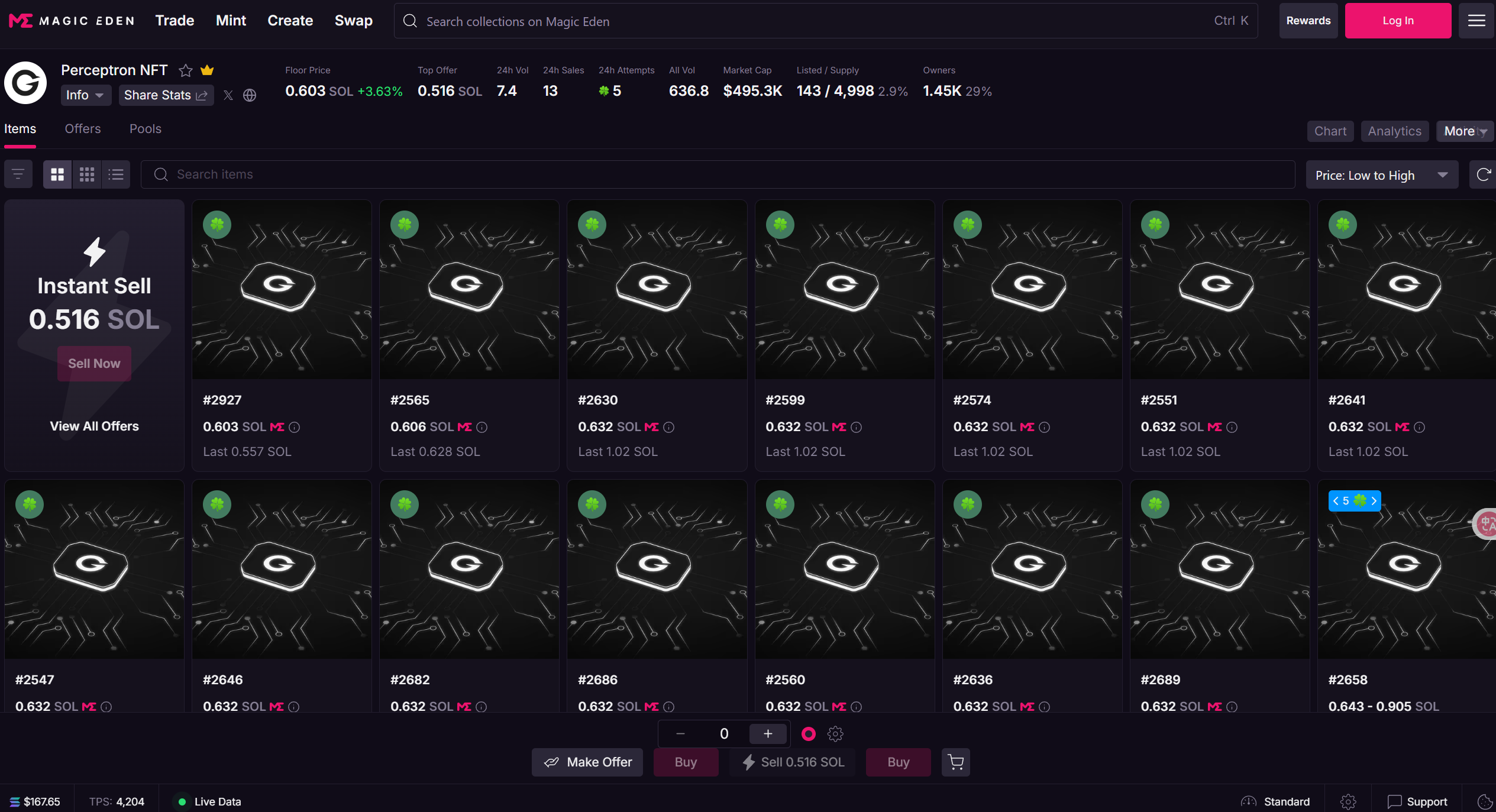
Task: Click the clover badge on #2927
Action: click(x=217, y=225)
